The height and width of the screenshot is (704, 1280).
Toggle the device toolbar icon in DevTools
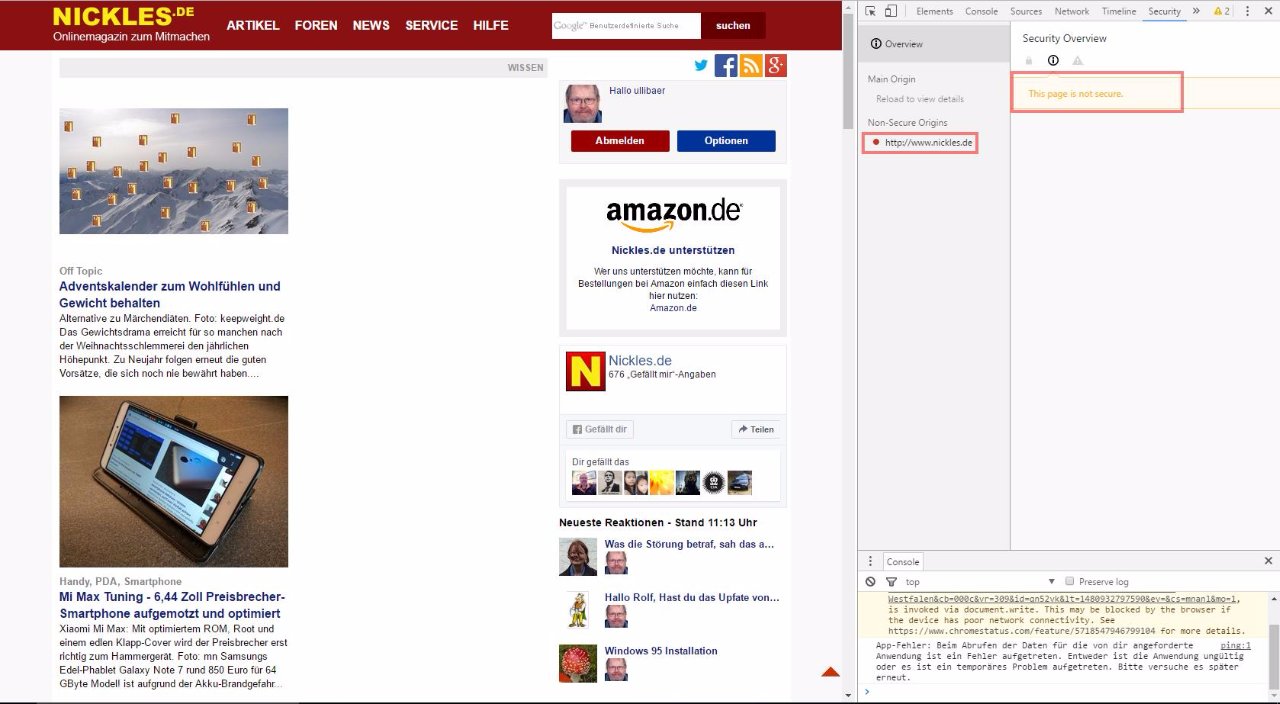pos(890,11)
